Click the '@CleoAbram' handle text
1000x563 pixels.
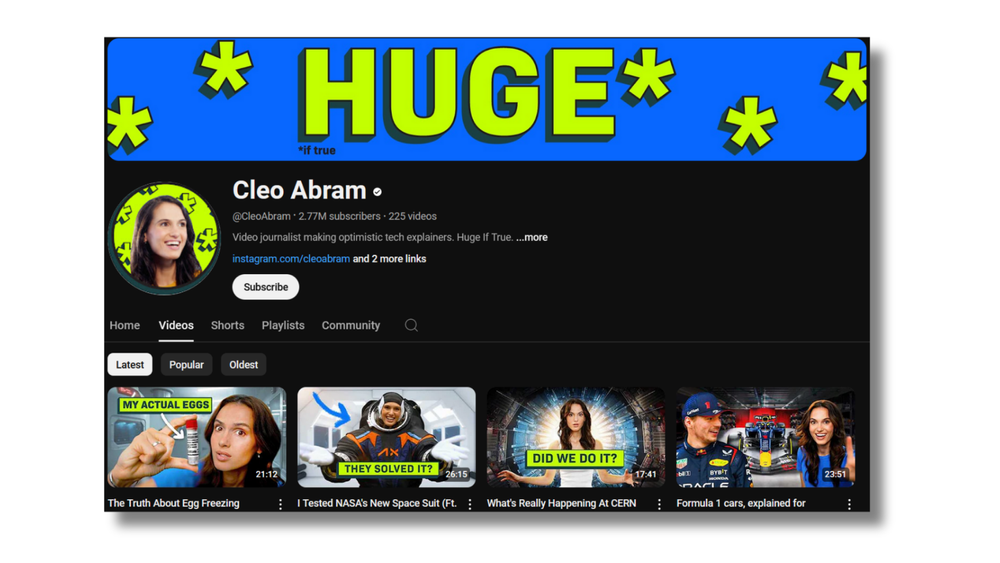261,216
